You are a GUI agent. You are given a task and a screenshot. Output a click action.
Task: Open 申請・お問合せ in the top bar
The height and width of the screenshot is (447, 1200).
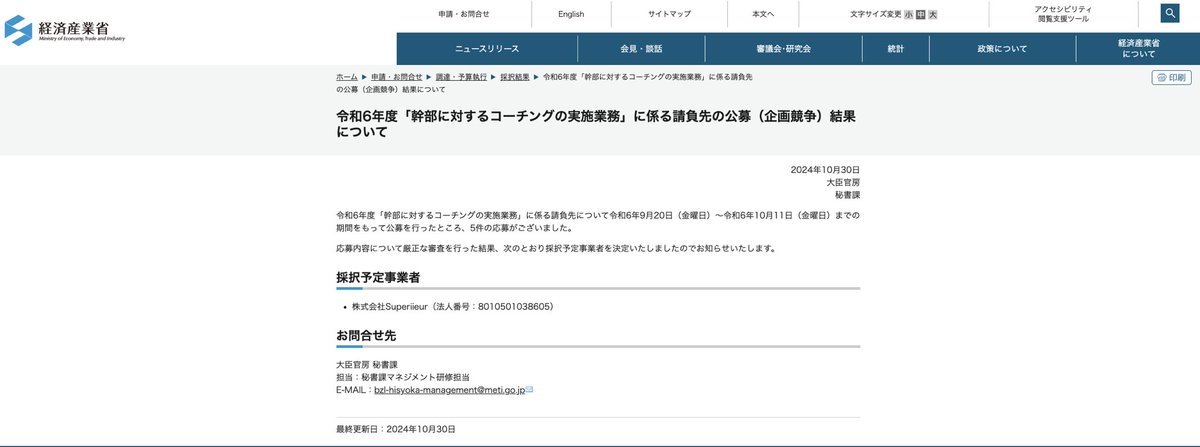(x=464, y=14)
